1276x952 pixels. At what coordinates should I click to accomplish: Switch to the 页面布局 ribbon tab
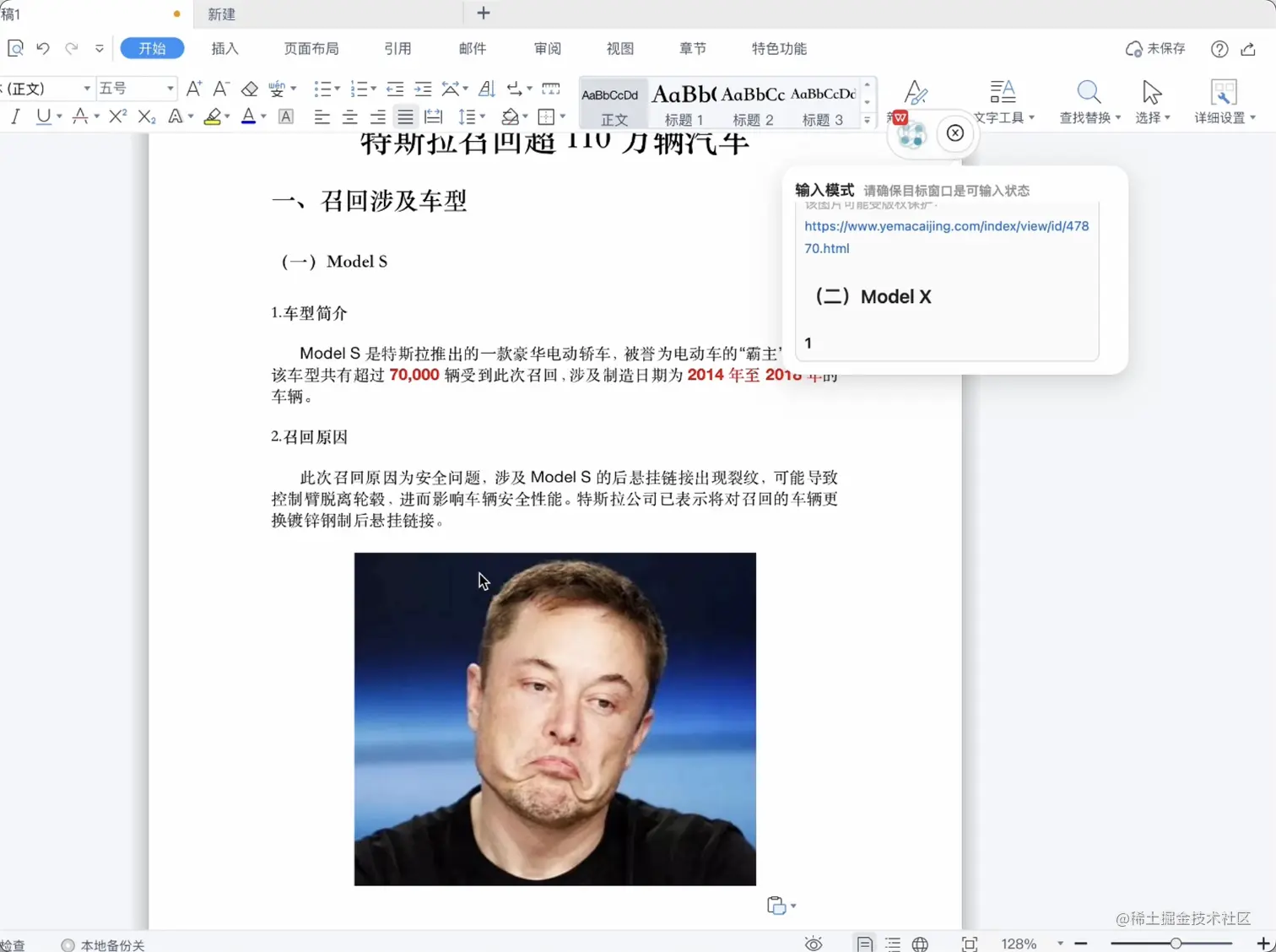tap(311, 48)
